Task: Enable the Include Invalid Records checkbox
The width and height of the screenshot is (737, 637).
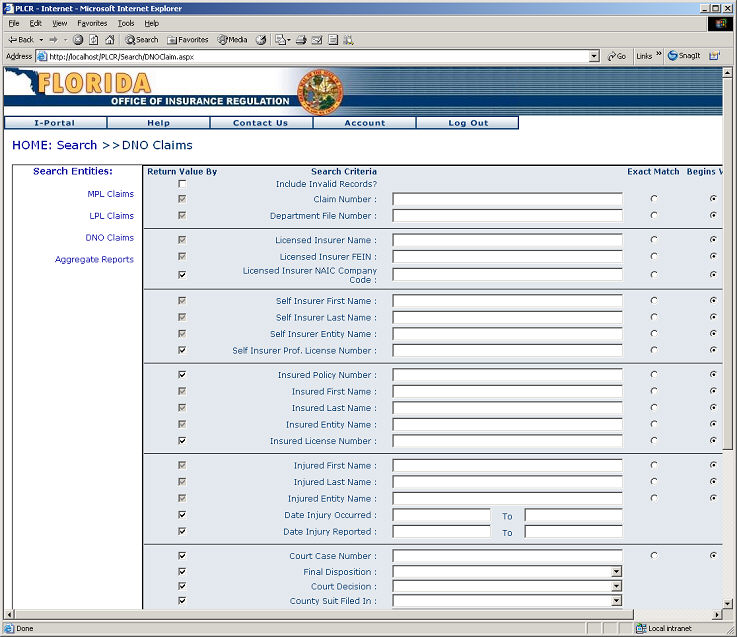Action: pyautogui.click(x=182, y=184)
